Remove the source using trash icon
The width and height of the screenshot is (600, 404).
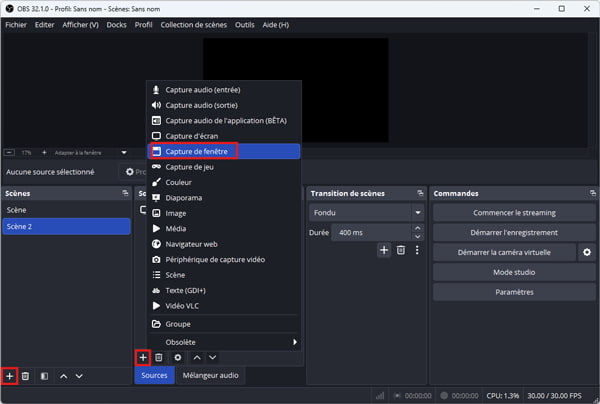(159, 357)
